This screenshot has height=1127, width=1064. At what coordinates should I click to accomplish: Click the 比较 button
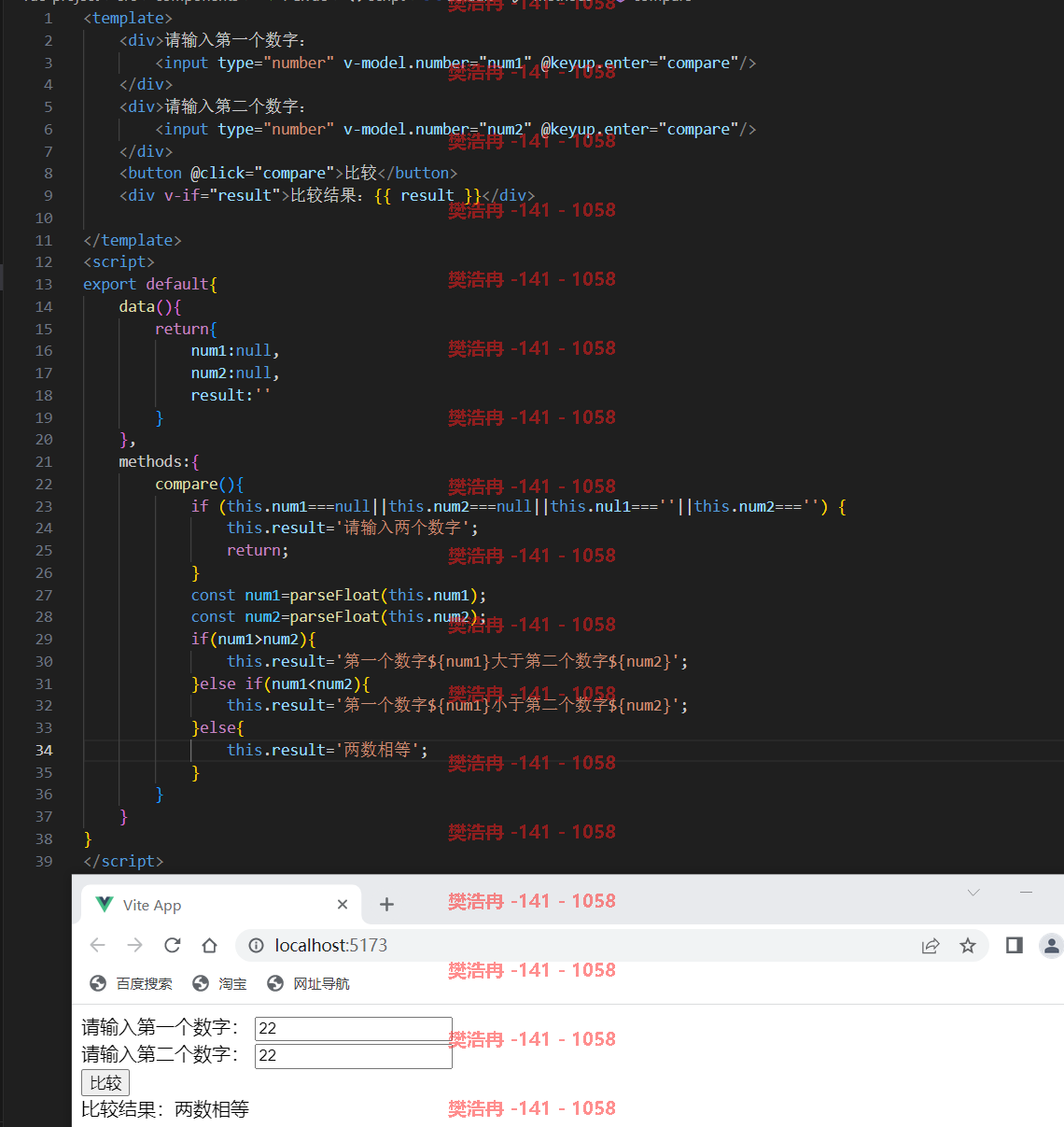pos(105,1083)
